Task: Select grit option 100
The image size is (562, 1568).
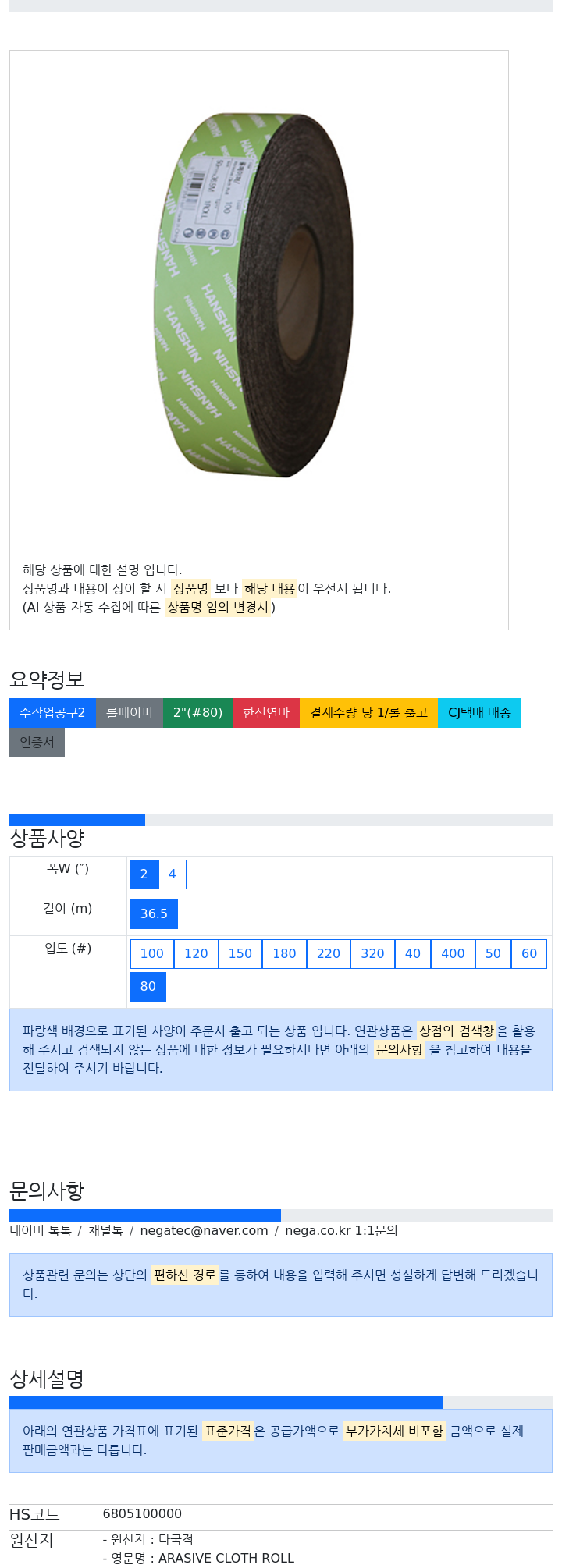Action: (x=152, y=954)
